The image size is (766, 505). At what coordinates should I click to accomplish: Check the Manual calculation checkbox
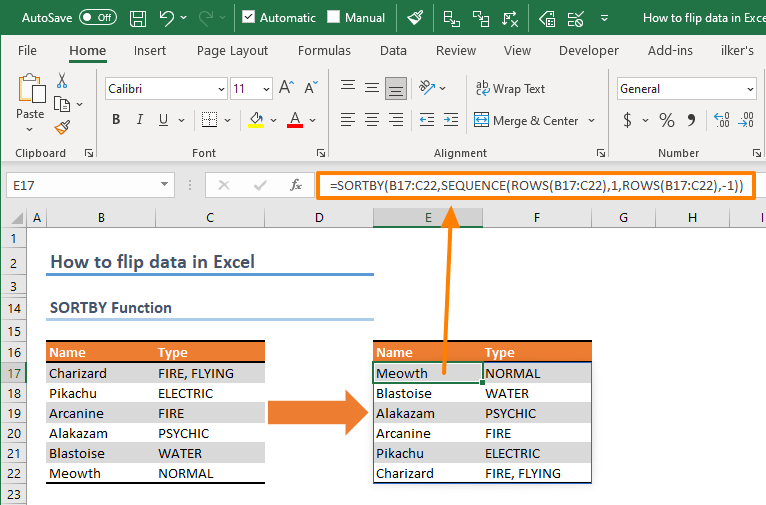(x=333, y=18)
